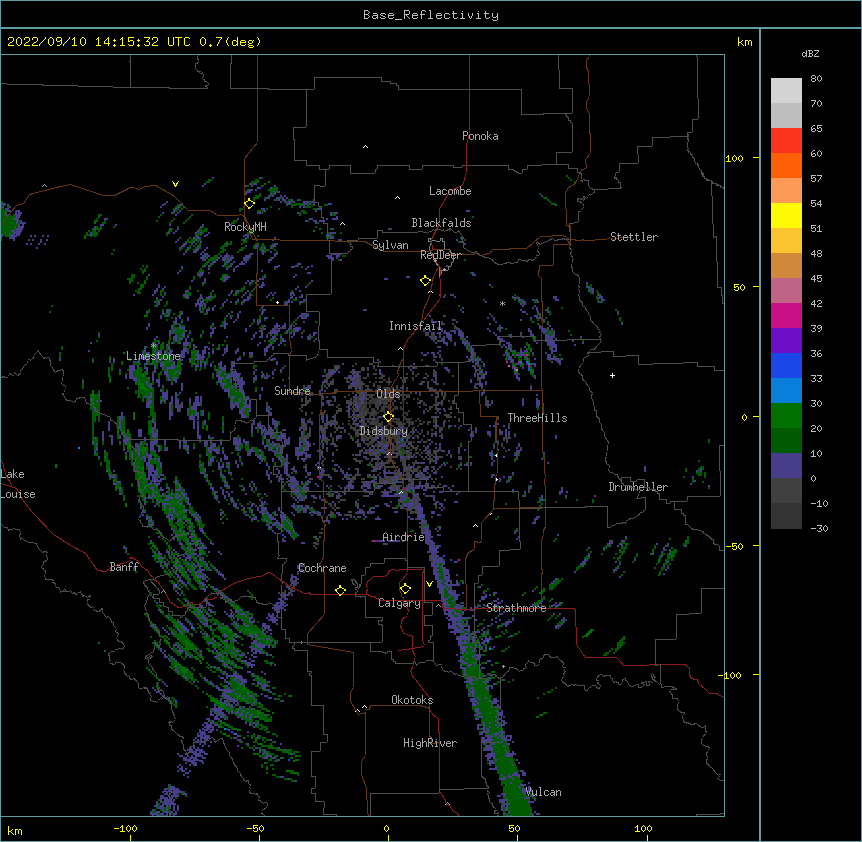The width and height of the screenshot is (862, 842).
Task: Click the ThreeHills city label
Action: click(537, 418)
